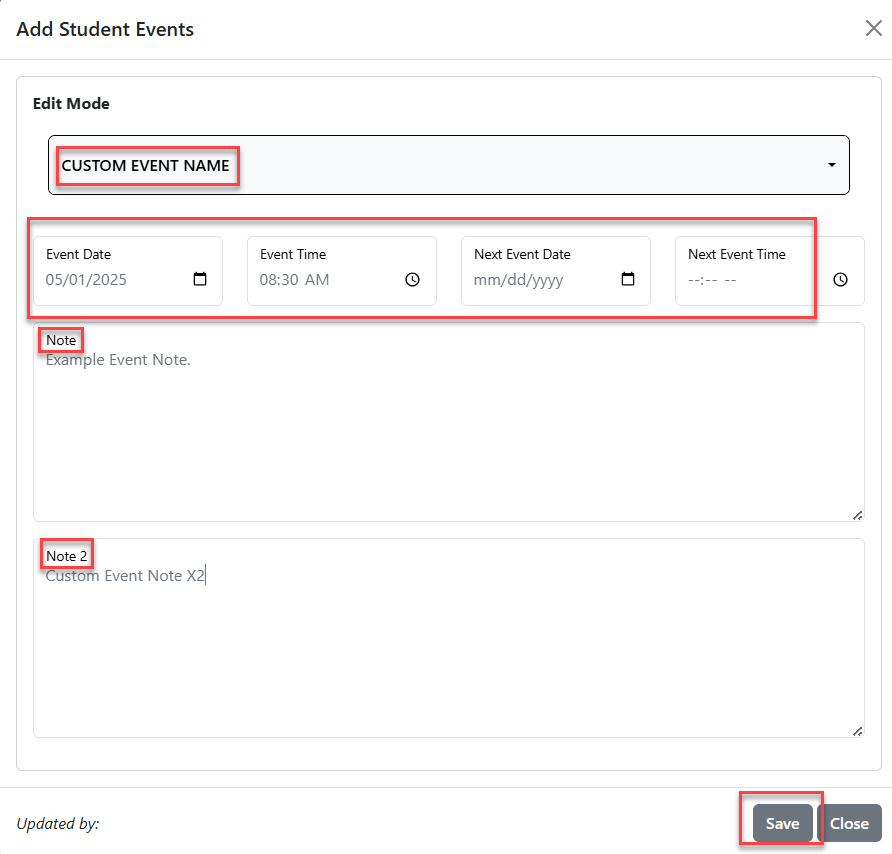Click the event name dropdown caret arrow
The width and height of the screenshot is (892, 854).
pos(832,165)
